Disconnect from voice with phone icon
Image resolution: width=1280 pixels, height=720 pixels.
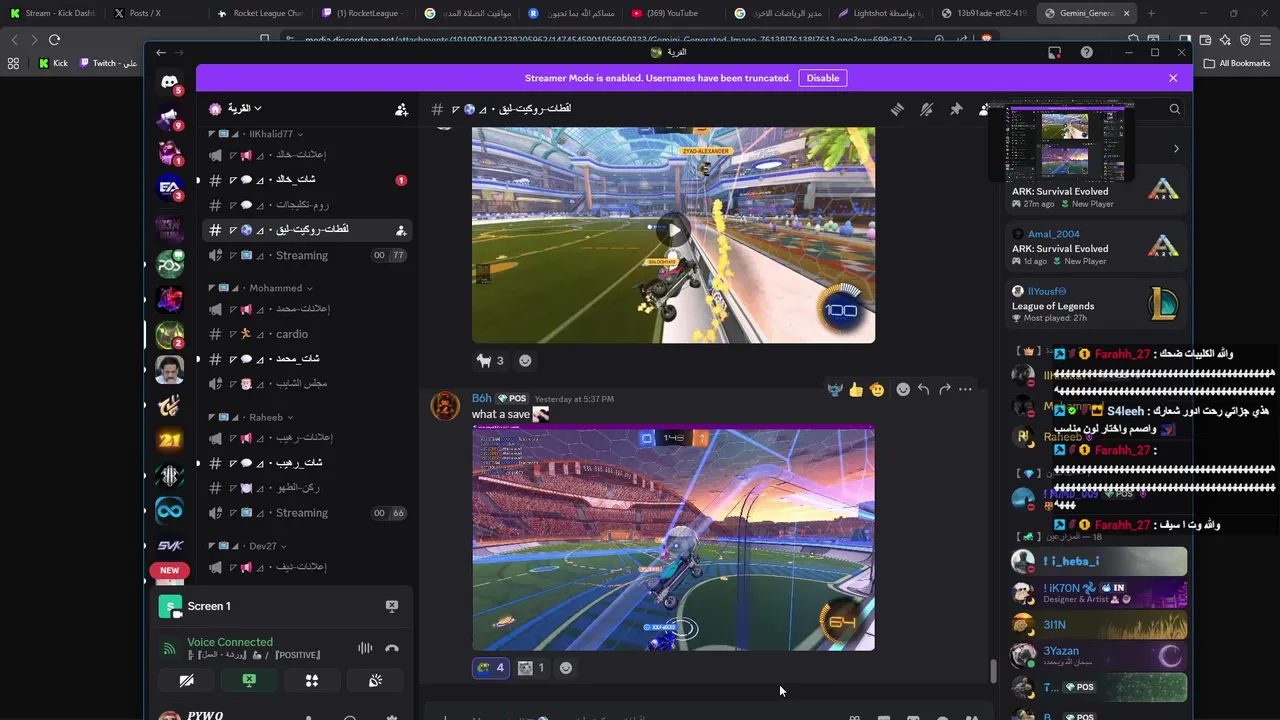[x=392, y=648]
